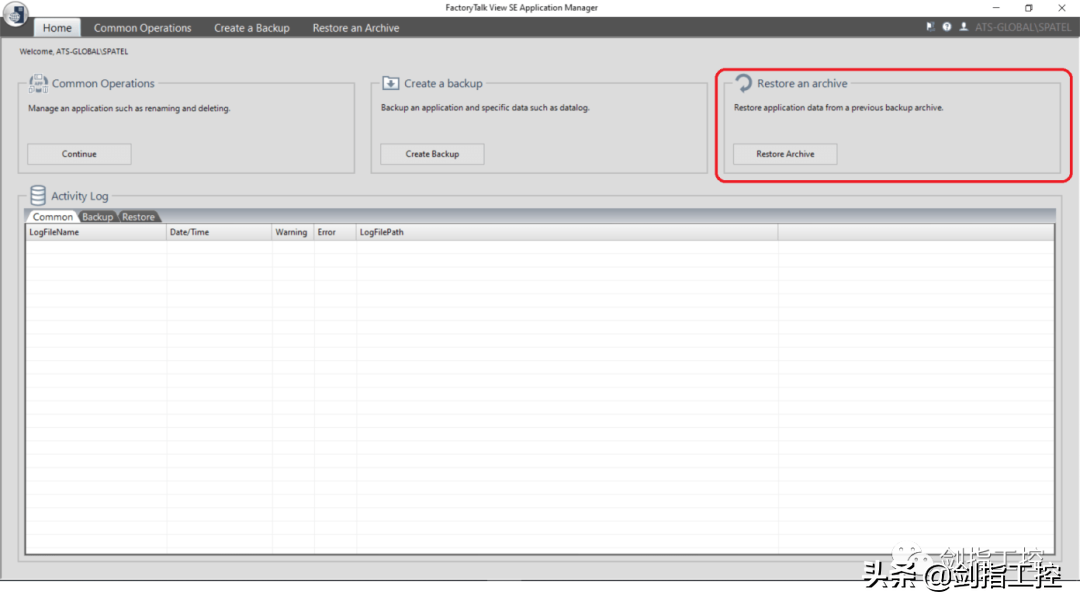Click the Common Operations section icon

coord(38,83)
